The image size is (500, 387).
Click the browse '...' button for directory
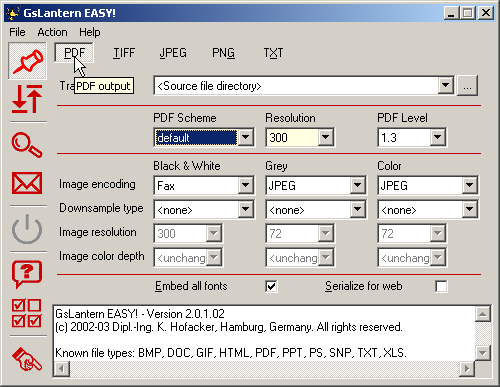point(467,86)
